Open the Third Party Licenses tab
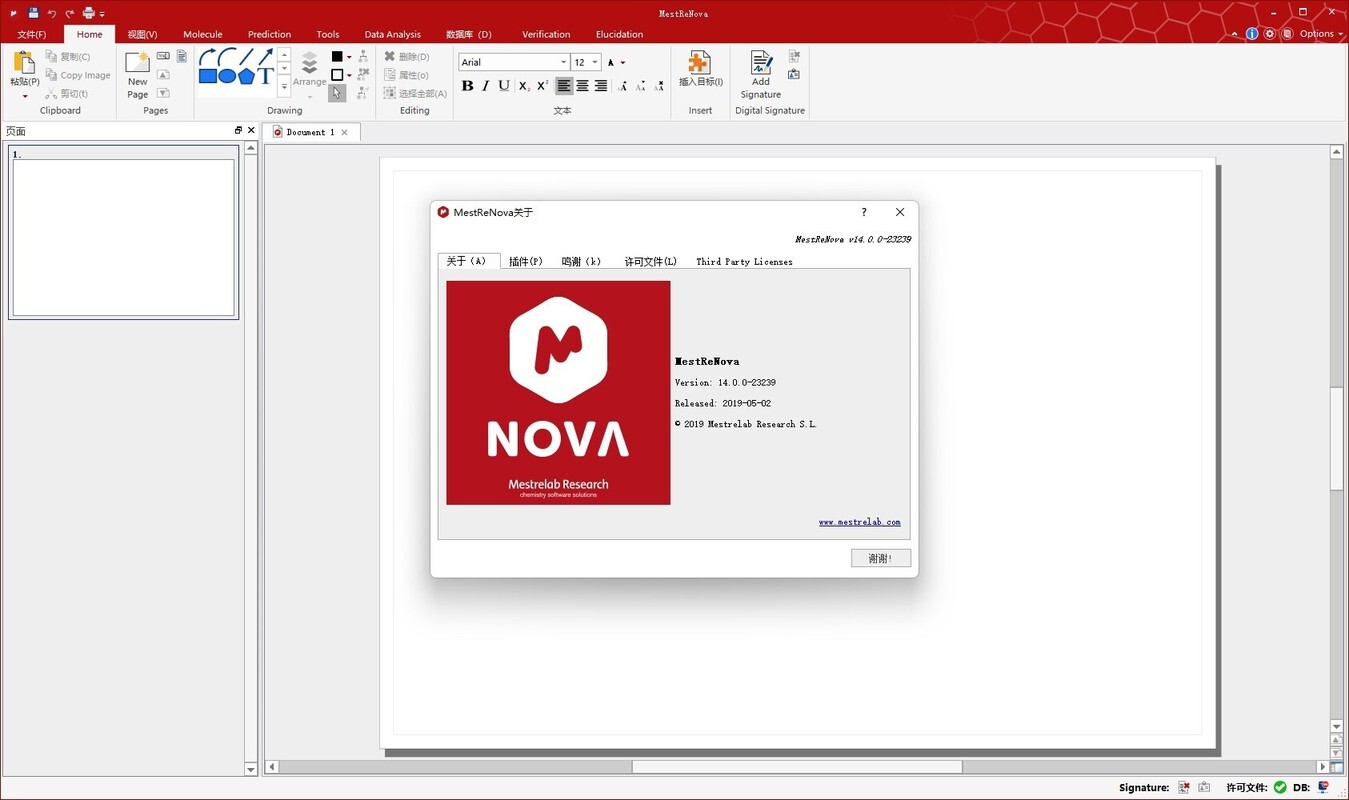 744,261
